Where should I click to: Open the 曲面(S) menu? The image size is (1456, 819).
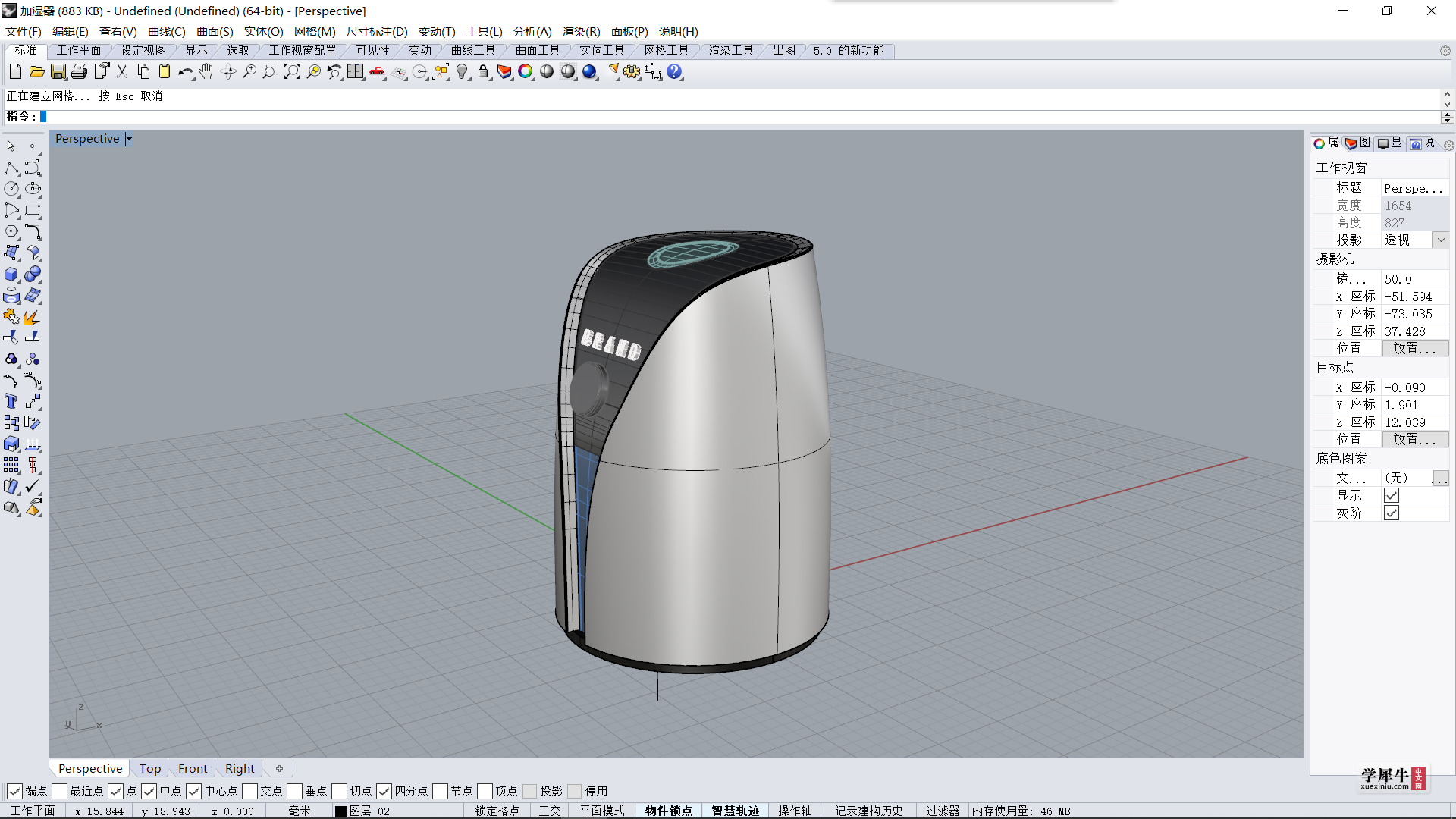215,31
